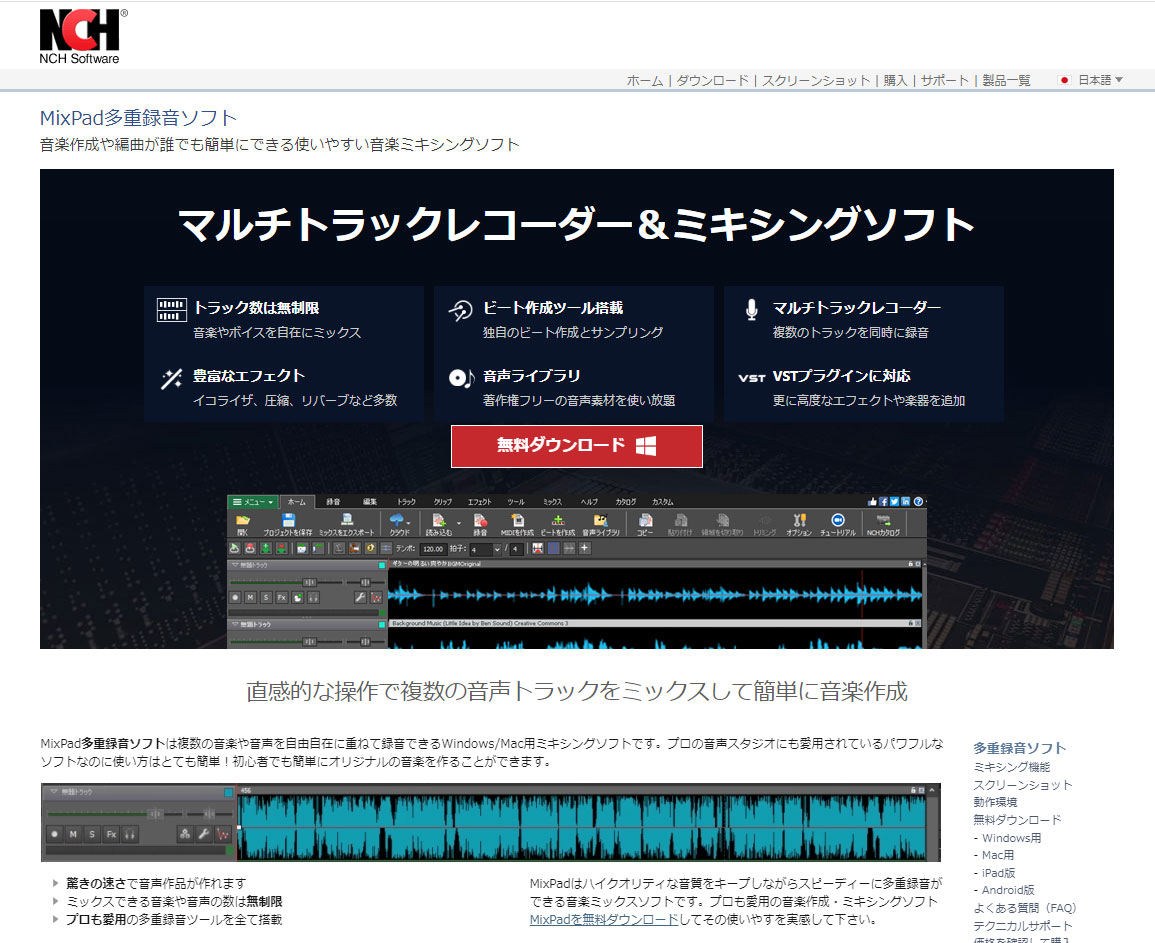Click the テンポ 120.00 tempo field
The height and width of the screenshot is (943, 1155).
tap(433, 549)
